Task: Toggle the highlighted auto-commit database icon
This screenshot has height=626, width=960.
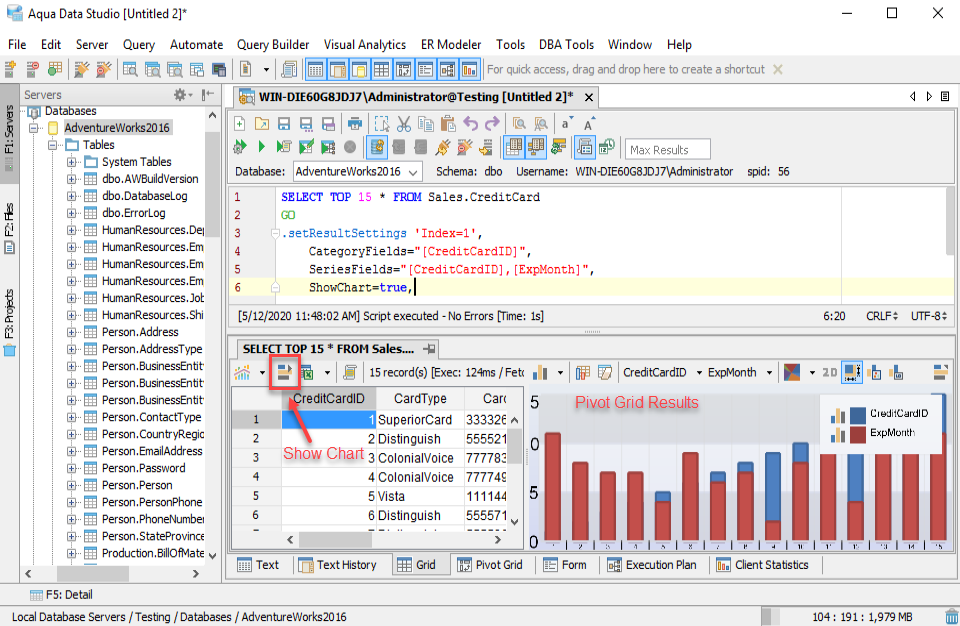Action: [377, 147]
